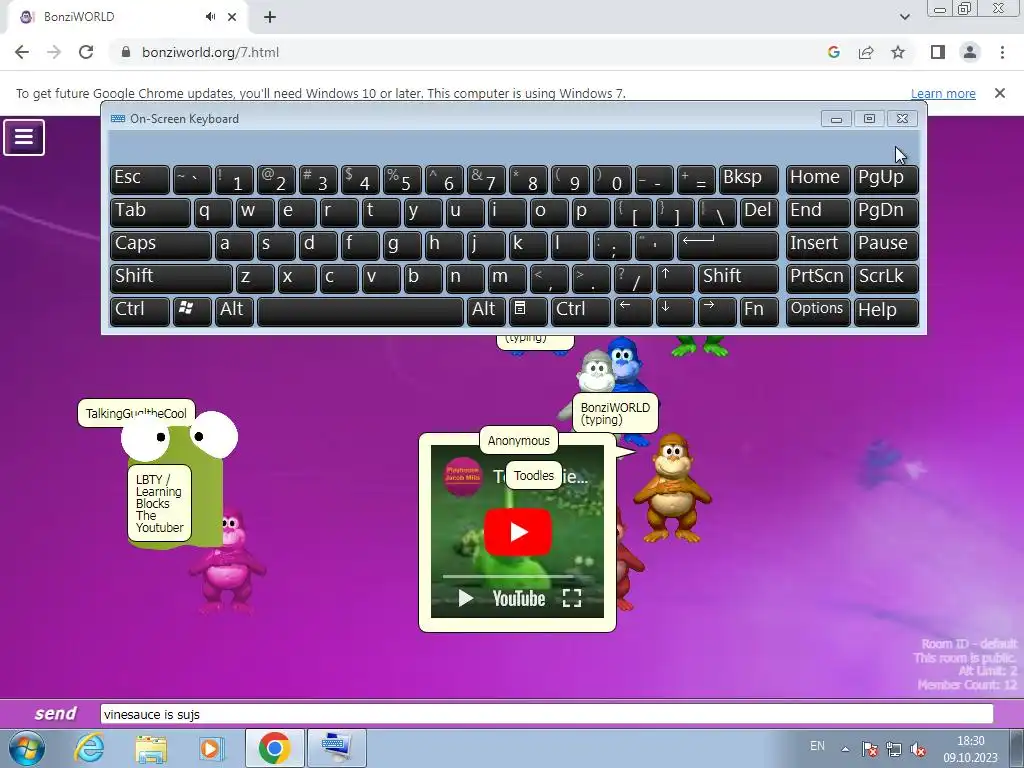
Task: Click the address bar URL
Action: [x=210, y=52]
